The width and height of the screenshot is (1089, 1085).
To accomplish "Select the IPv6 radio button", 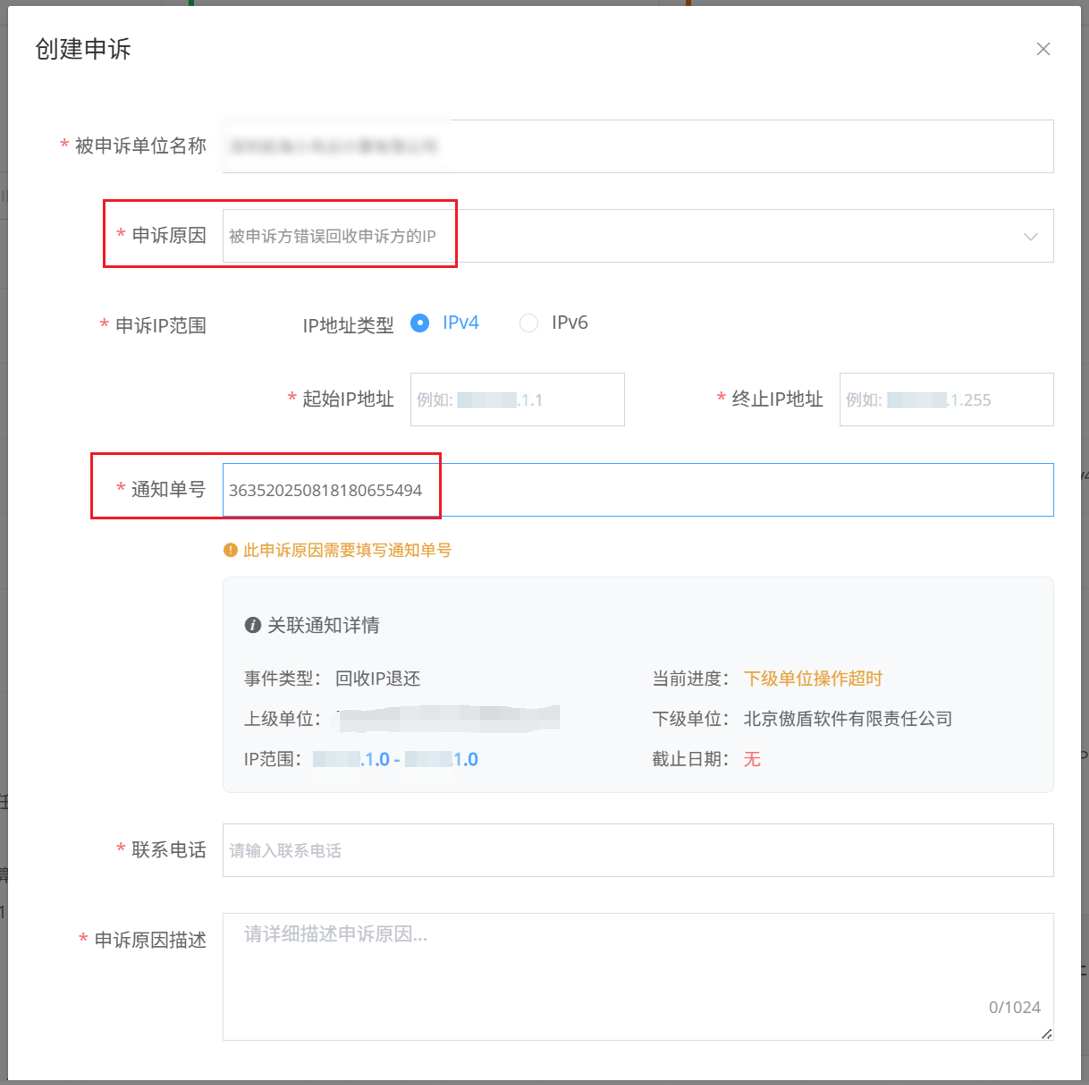I will coord(529,323).
